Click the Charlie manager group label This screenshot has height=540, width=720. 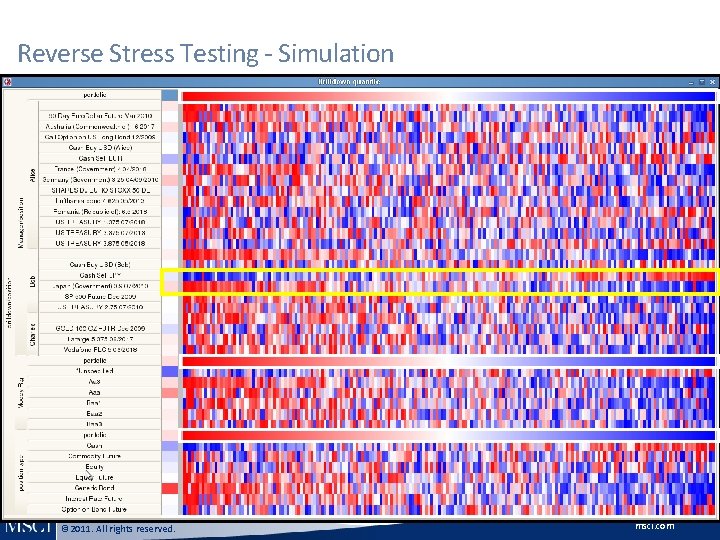click(x=33, y=334)
